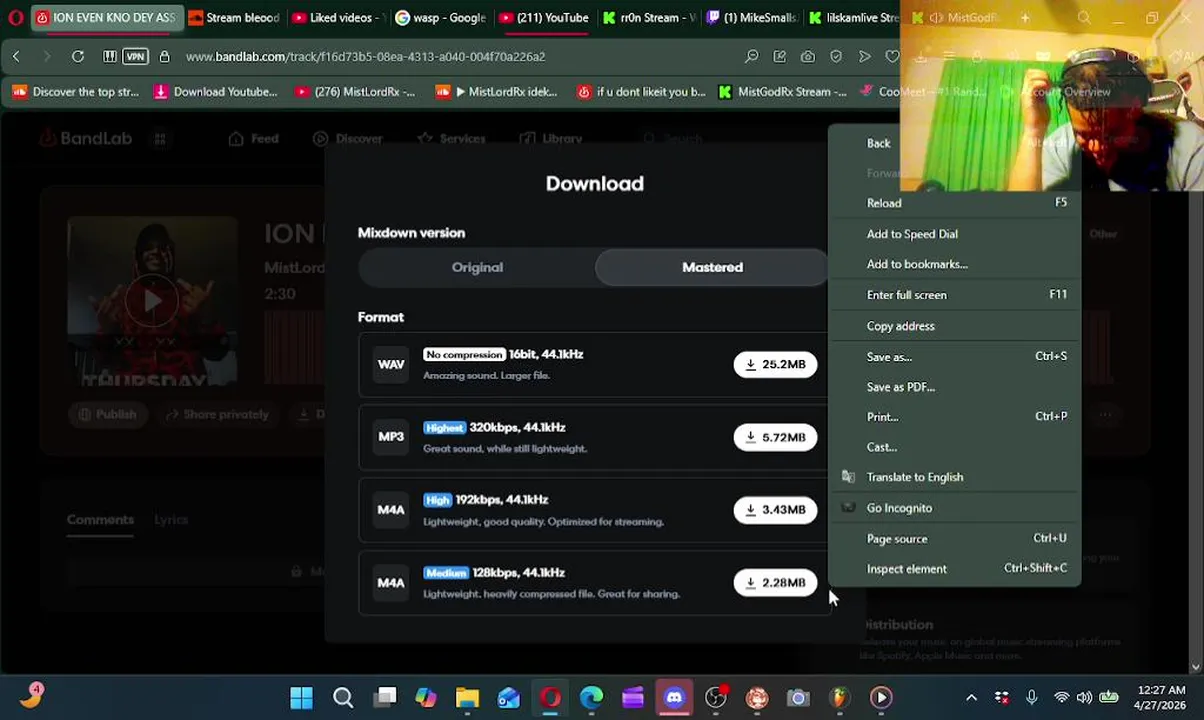This screenshot has height=720, width=1204.
Task: Switch to the wasp - Google tab
Action: click(441, 18)
